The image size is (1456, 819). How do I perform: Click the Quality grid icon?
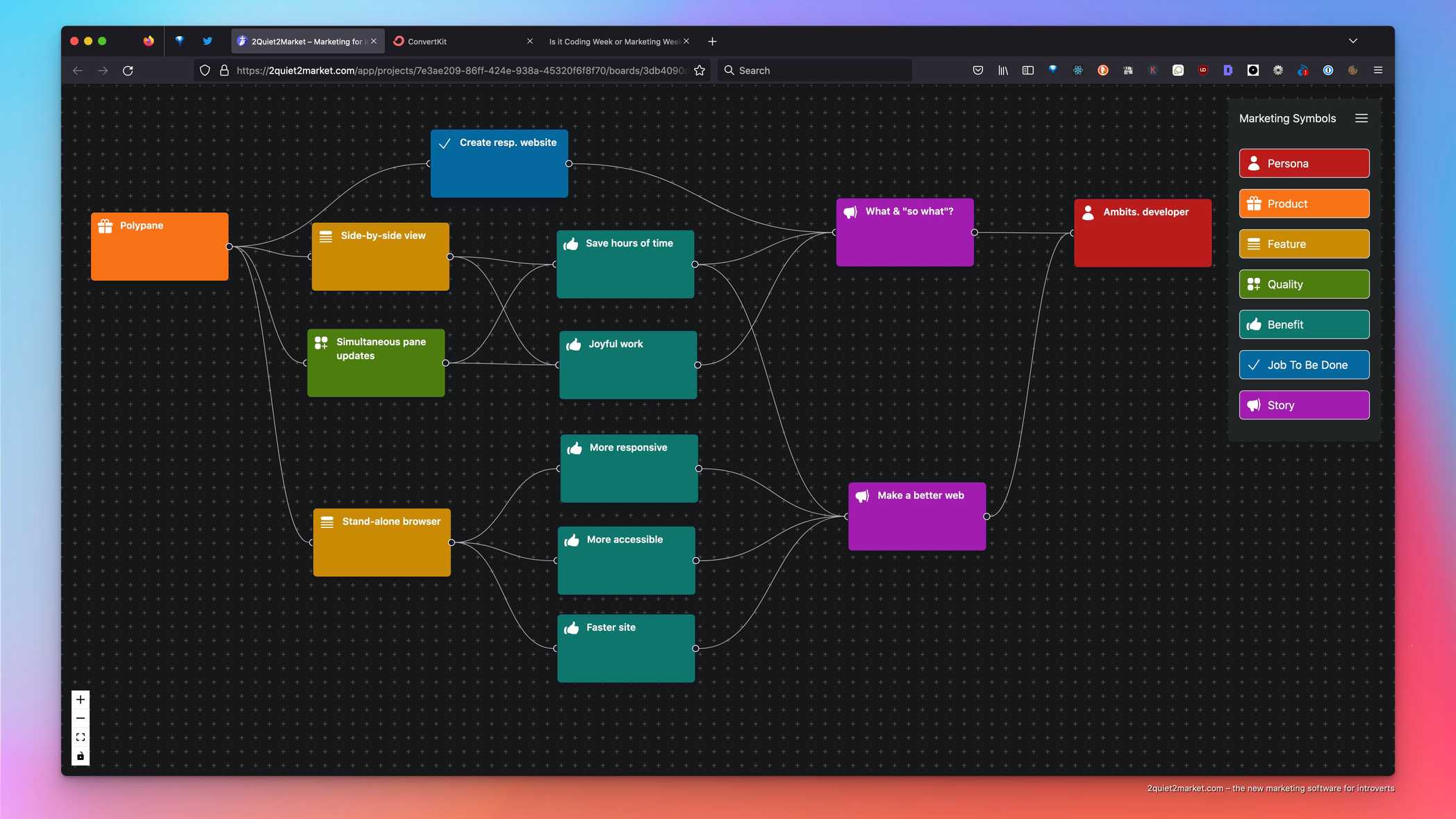tap(1254, 283)
